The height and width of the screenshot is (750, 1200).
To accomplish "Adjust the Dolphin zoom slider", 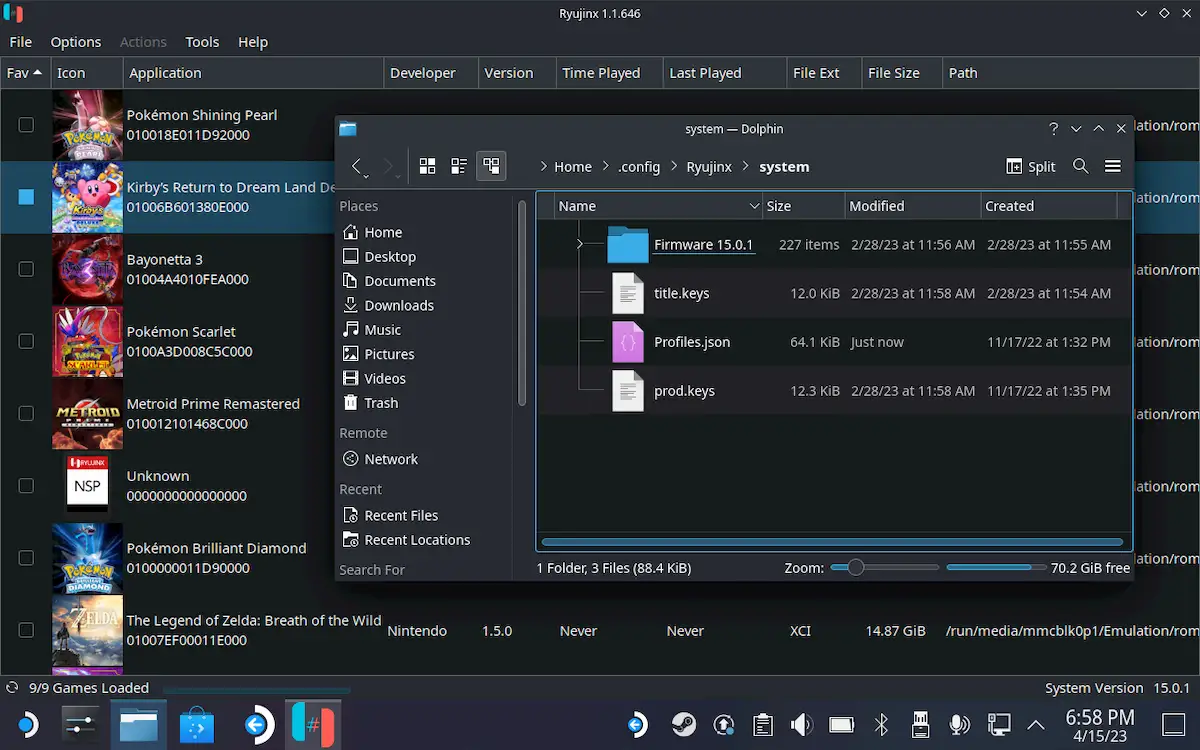I will point(855,567).
